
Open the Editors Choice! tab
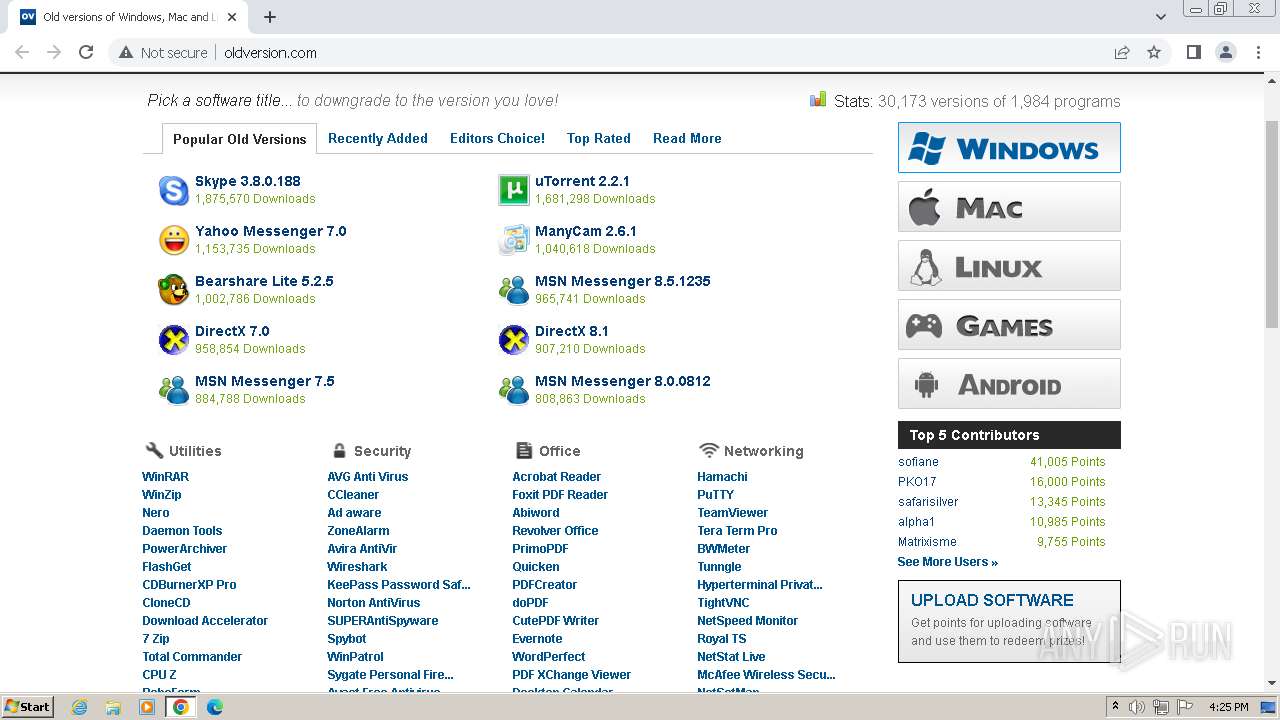click(x=497, y=138)
